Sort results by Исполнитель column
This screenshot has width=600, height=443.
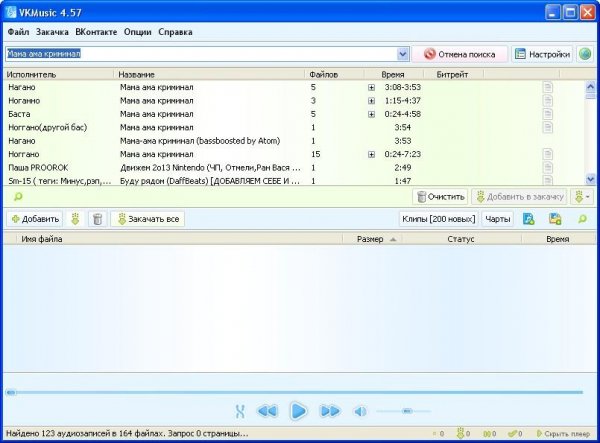pos(59,75)
